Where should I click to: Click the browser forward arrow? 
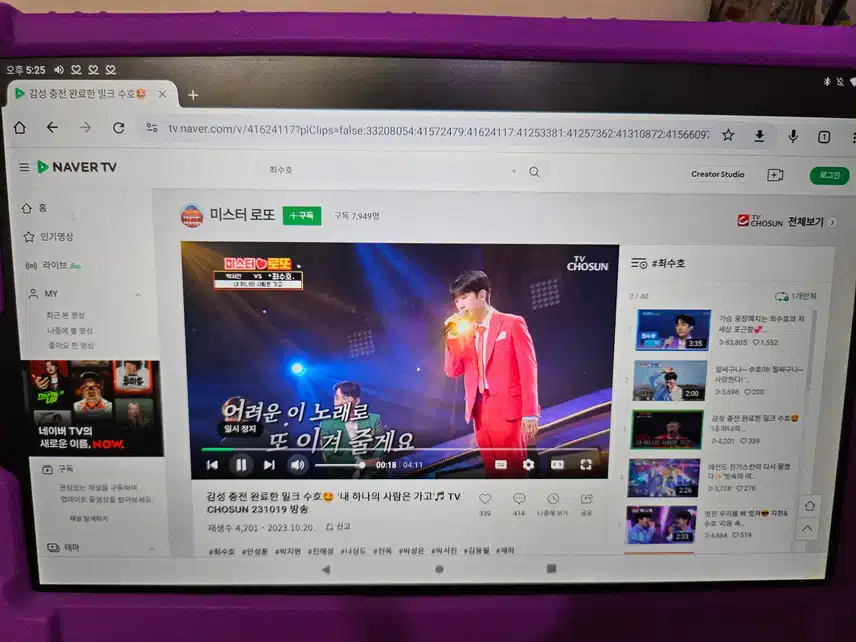pos(85,128)
